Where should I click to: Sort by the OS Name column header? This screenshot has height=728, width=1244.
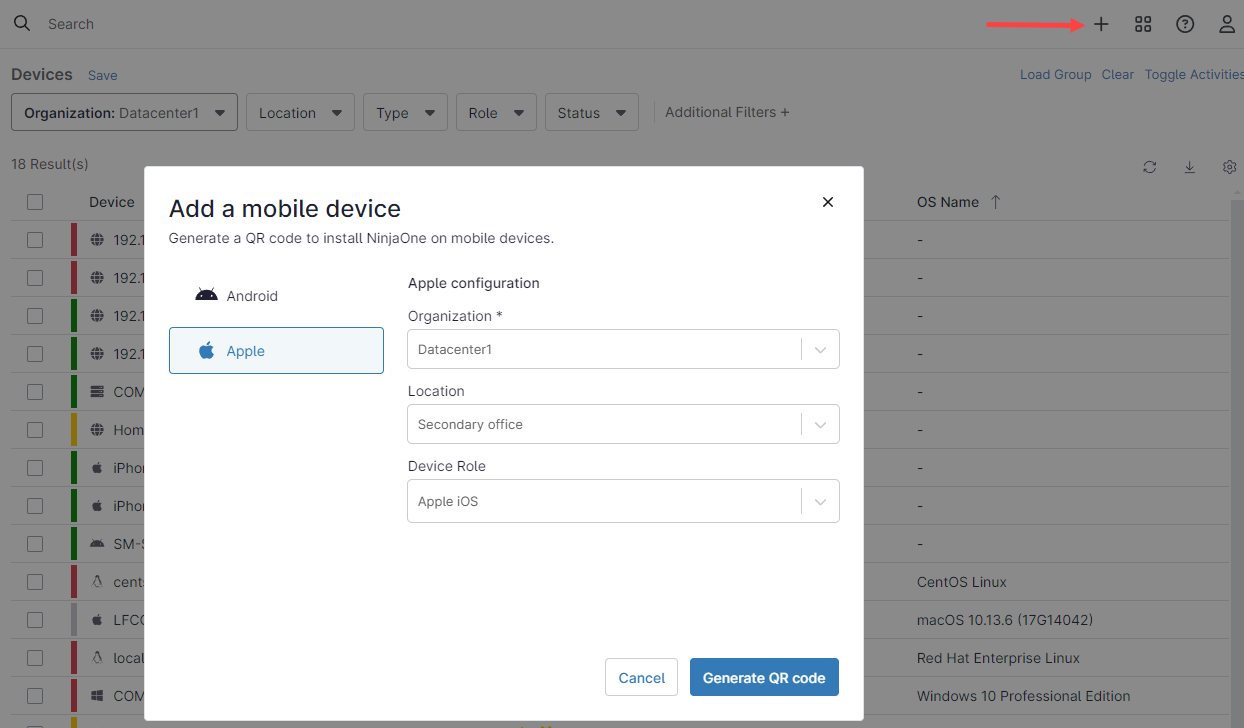point(948,202)
